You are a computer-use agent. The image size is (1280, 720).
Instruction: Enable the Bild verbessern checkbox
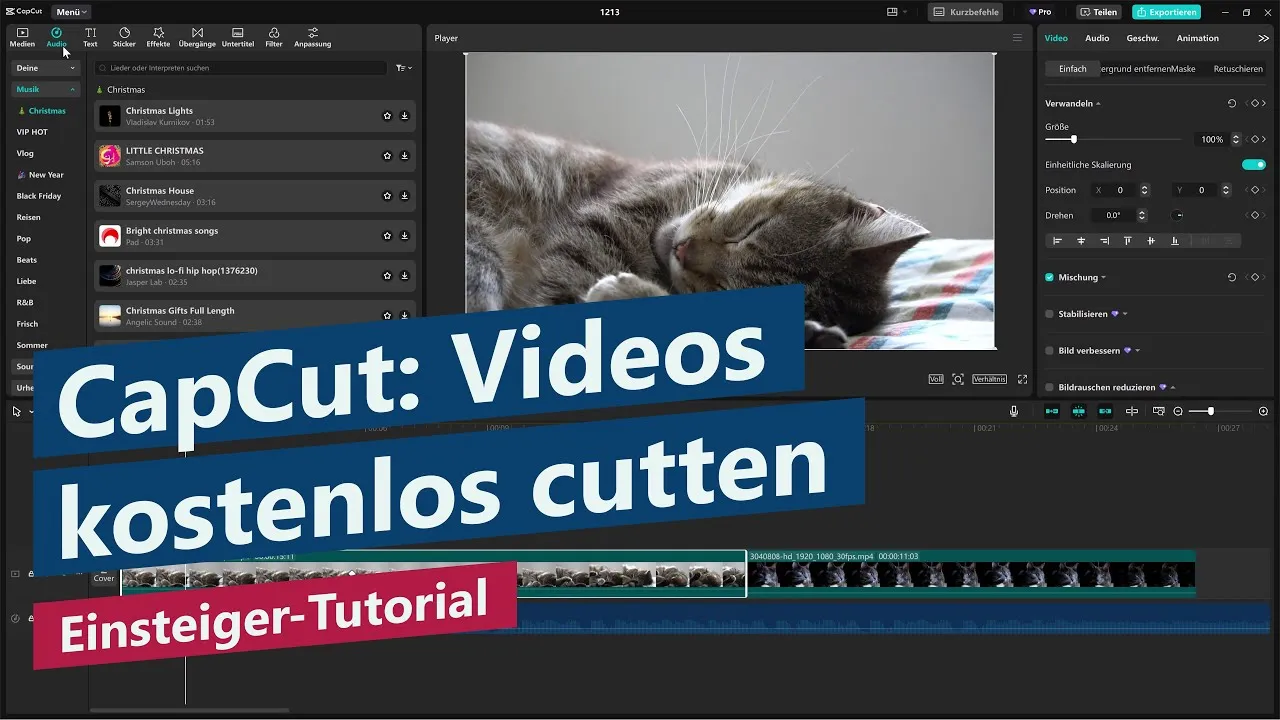pyautogui.click(x=1049, y=351)
